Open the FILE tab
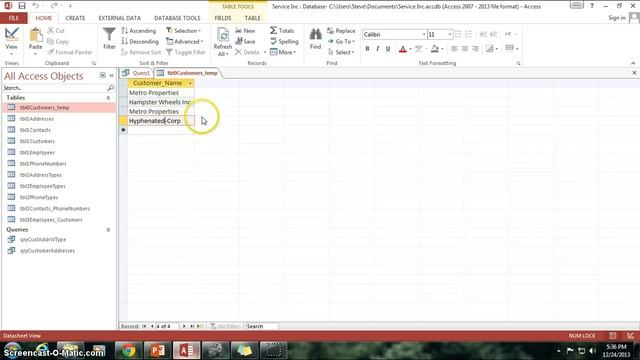 click(x=13, y=18)
